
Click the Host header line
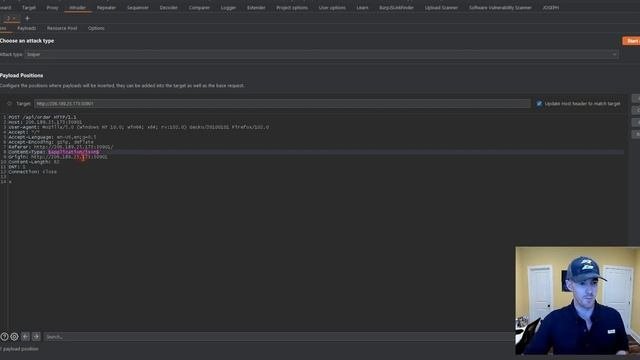click(x=45, y=122)
